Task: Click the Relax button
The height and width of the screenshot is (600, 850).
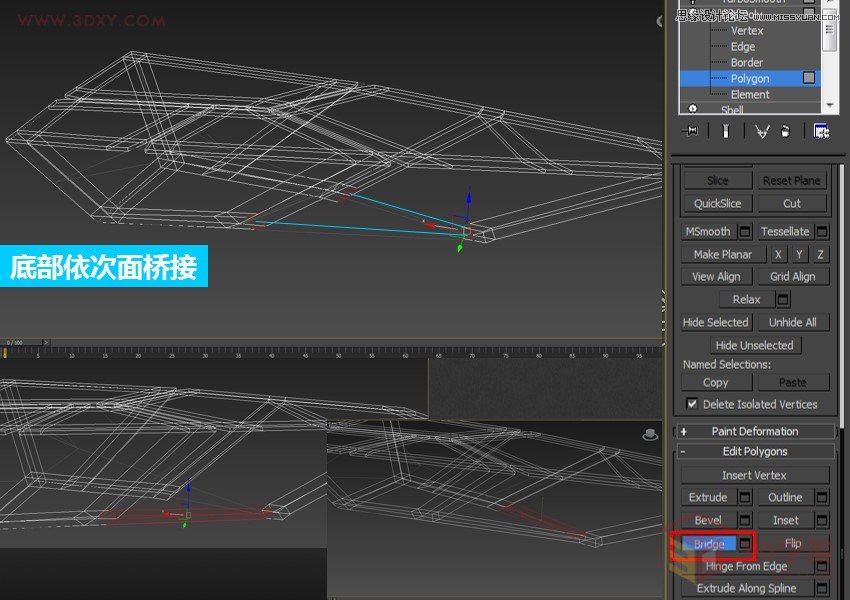Action: pos(746,299)
